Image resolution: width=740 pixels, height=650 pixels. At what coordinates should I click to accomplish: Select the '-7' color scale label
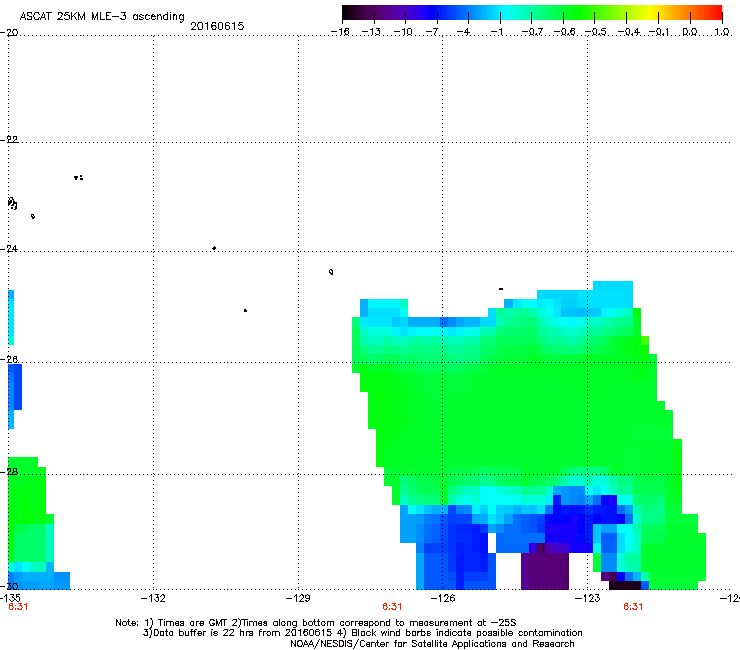434,32
